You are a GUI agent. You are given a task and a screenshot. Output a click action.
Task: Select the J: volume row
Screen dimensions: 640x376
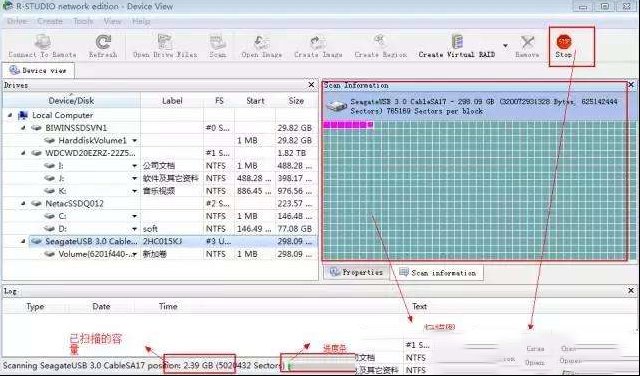(x=159, y=178)
